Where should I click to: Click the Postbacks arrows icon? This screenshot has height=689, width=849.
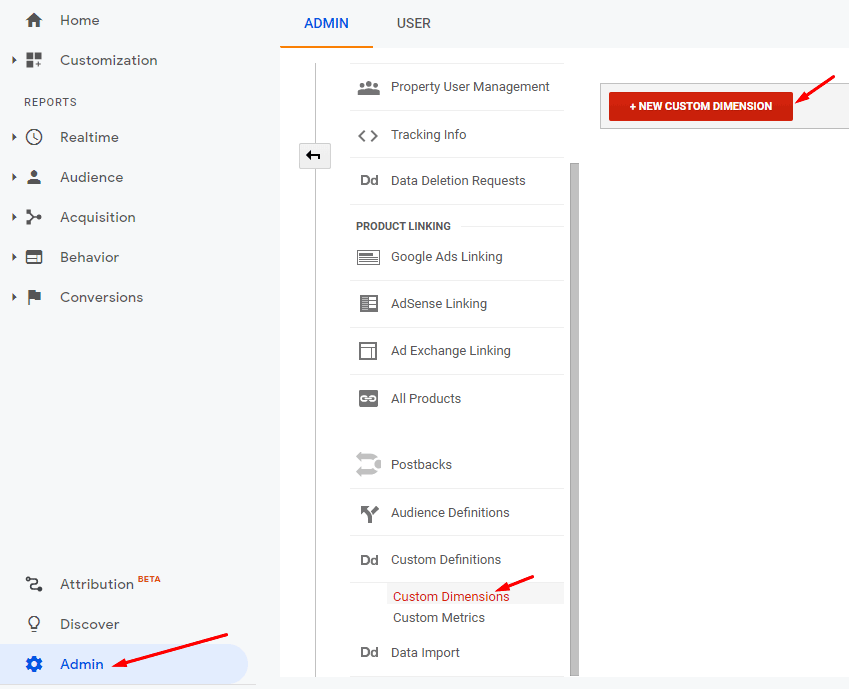(x=368, y=464)
